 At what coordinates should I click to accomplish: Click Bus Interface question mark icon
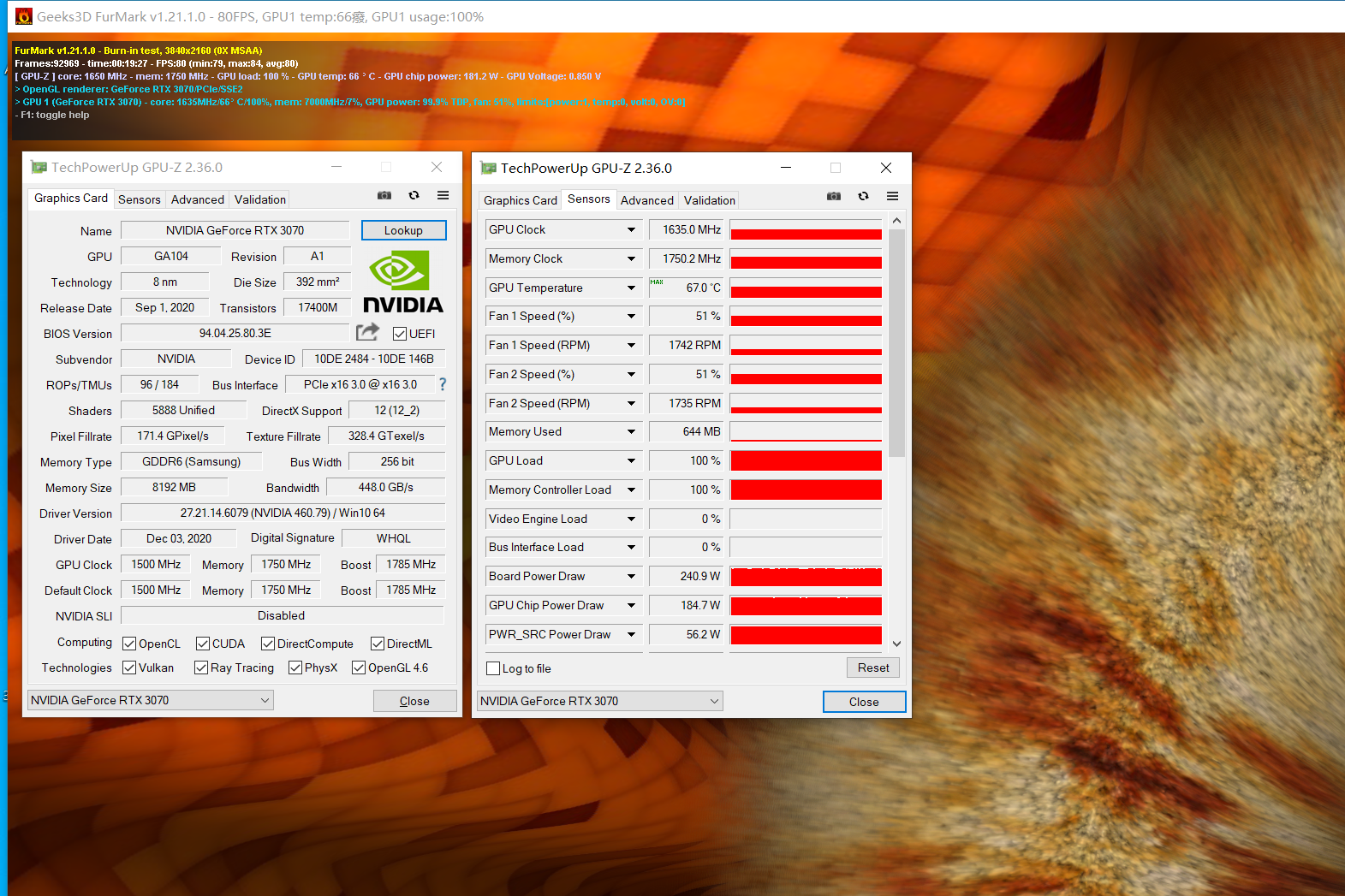click(443, 384)
